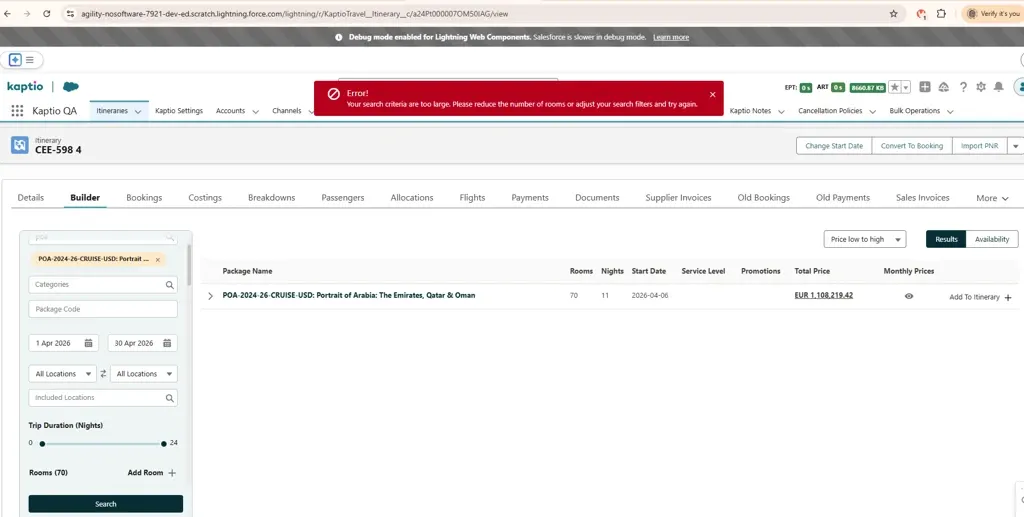The height and width of the screenshot is (517, 1024).
Task: Switch to the Results view
Action: tap(946, 239)
